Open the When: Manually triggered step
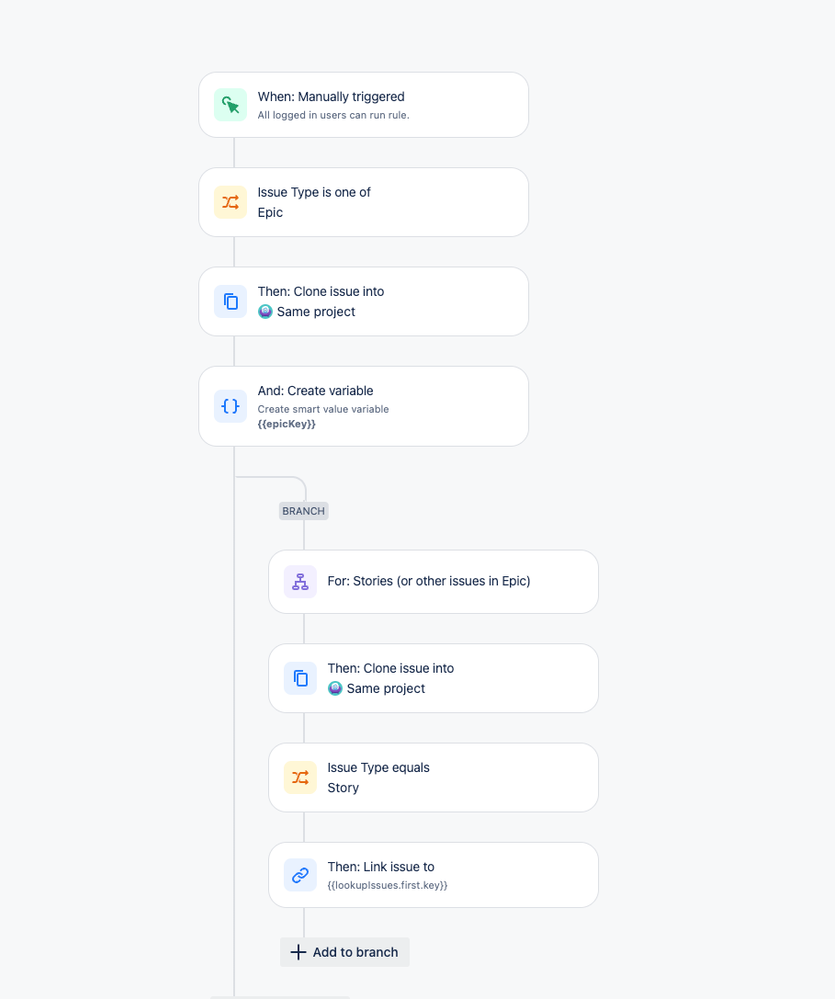 coord(364,104)
